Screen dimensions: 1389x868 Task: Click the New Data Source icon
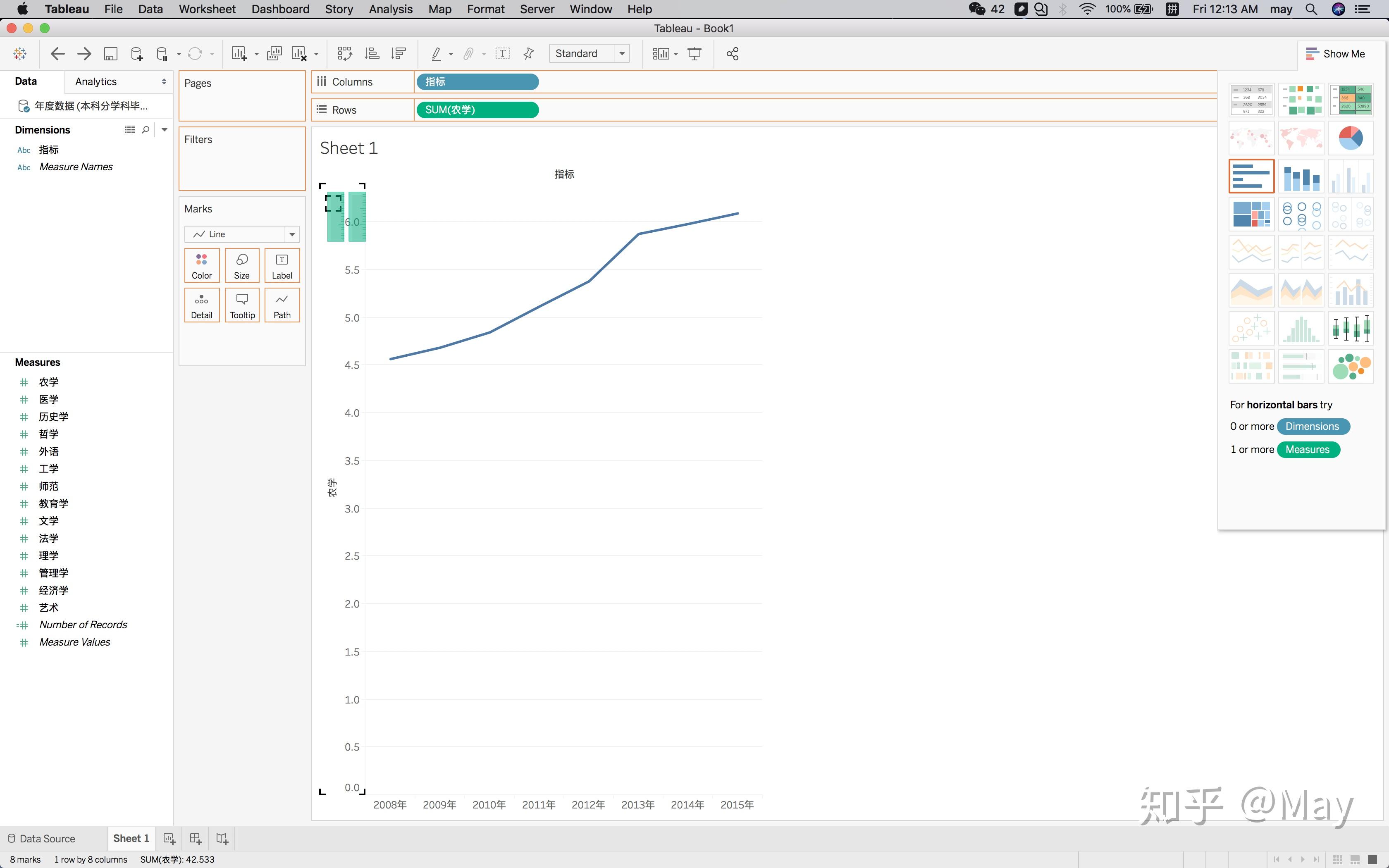pos(136,53)
